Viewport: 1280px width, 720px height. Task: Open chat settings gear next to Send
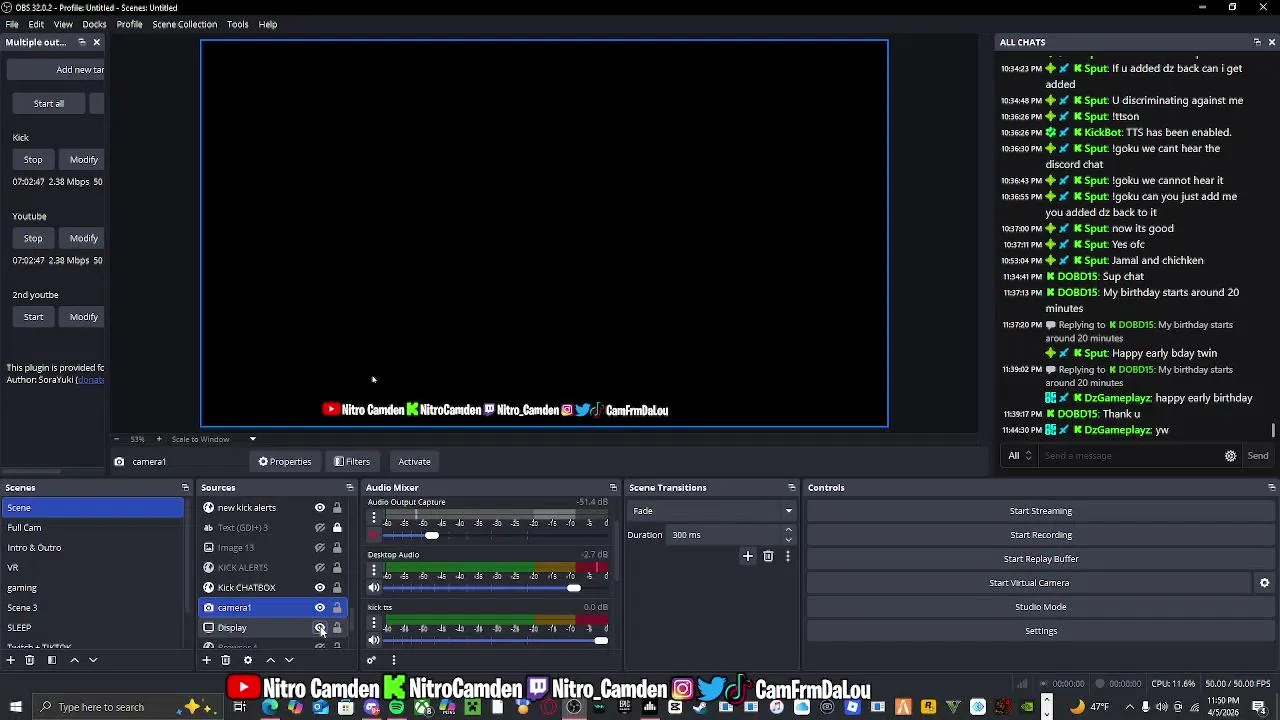point(1230,456)
